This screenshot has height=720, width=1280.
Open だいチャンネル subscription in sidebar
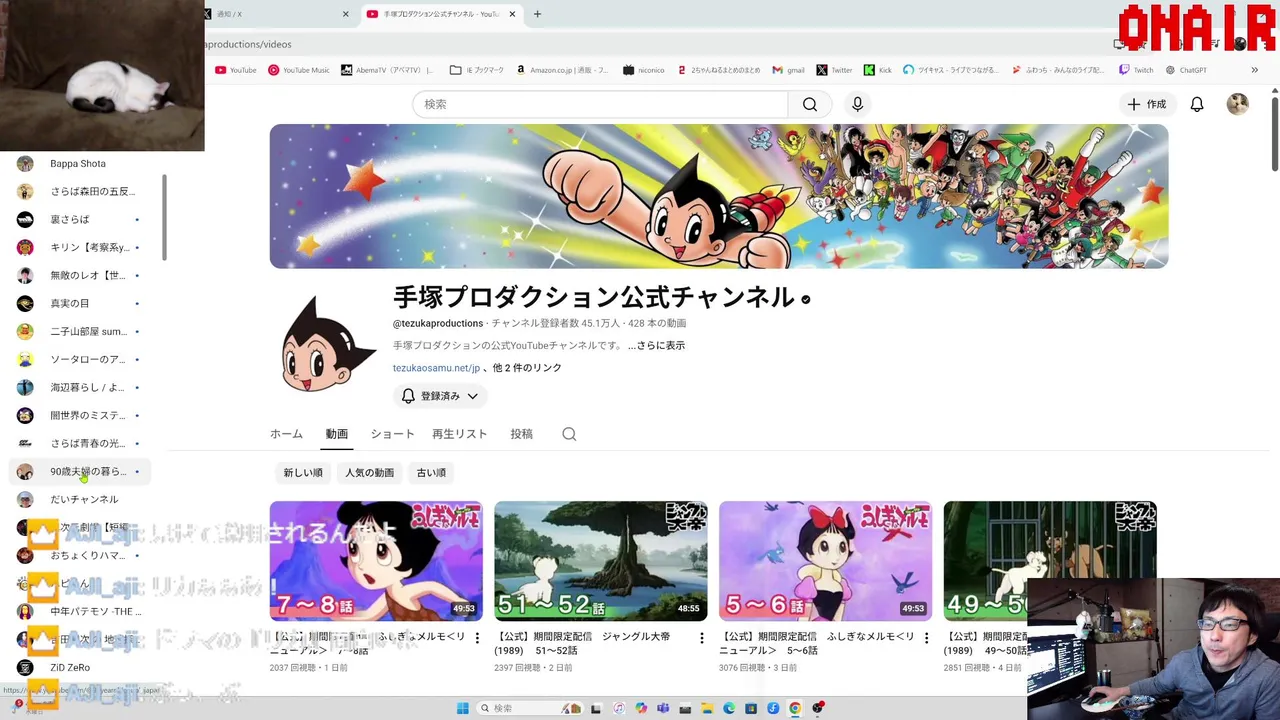(80, 499)
